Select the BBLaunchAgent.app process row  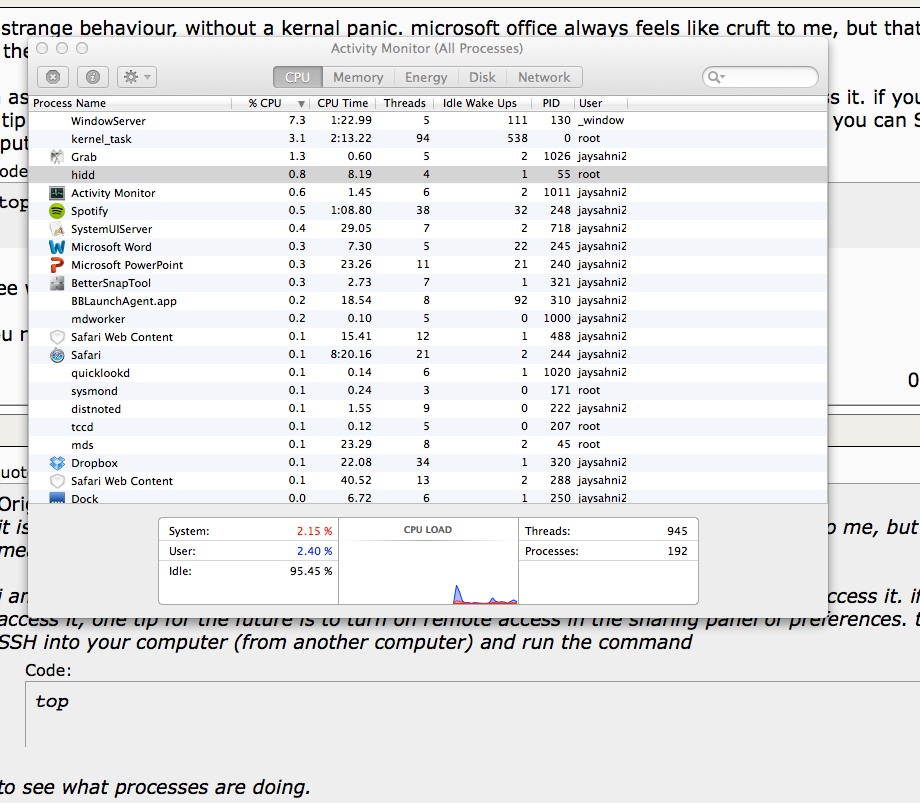(x=428, y=301)
